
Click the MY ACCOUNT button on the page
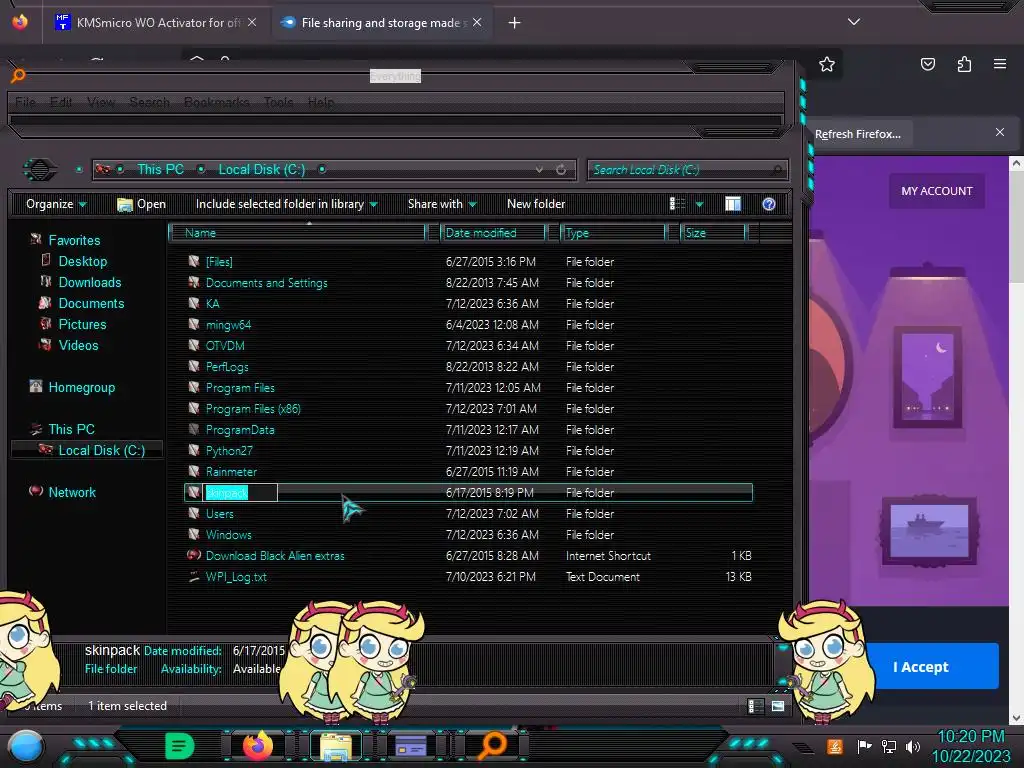[x=936, y=191]
